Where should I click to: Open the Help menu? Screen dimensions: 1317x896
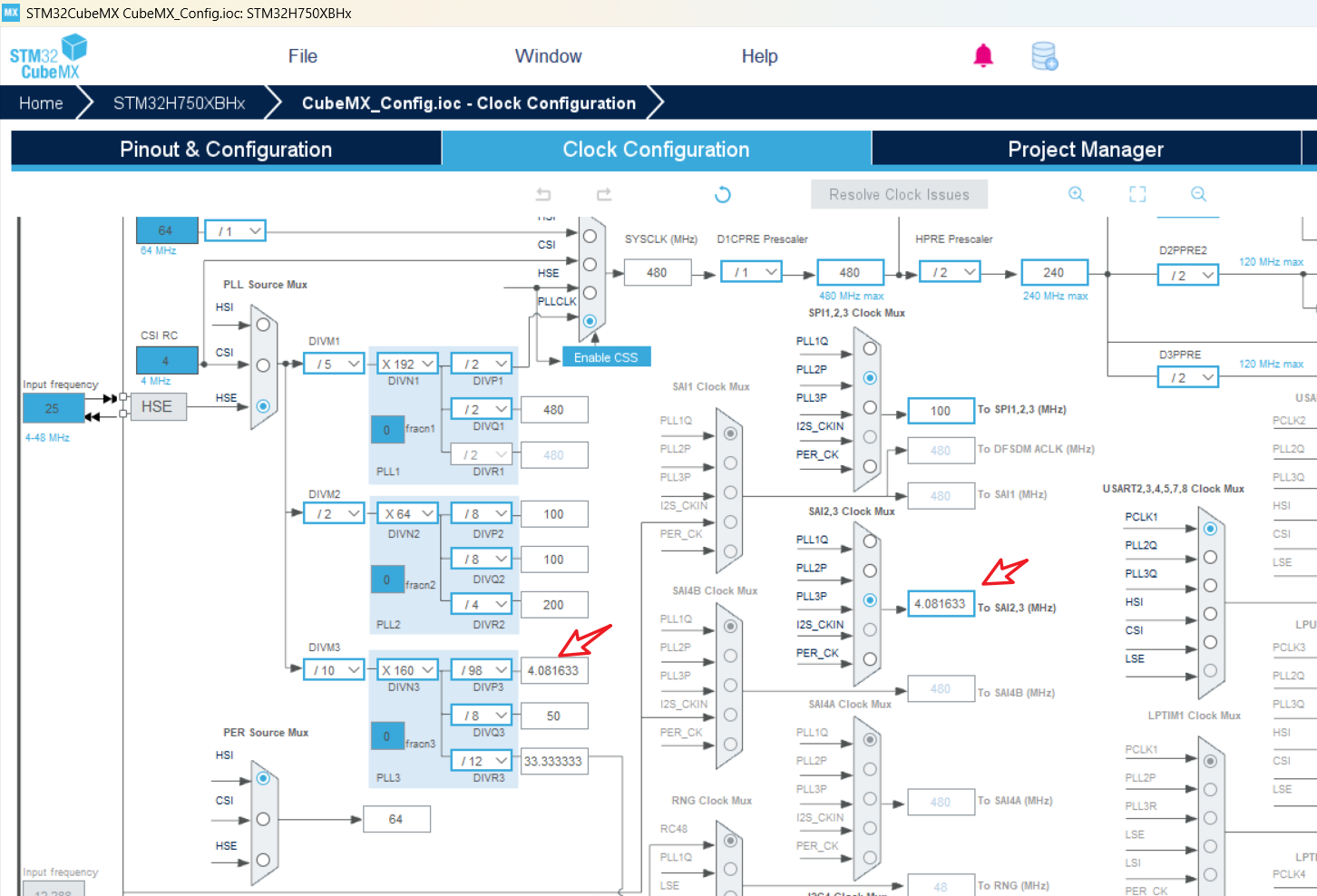pos(760,56)
